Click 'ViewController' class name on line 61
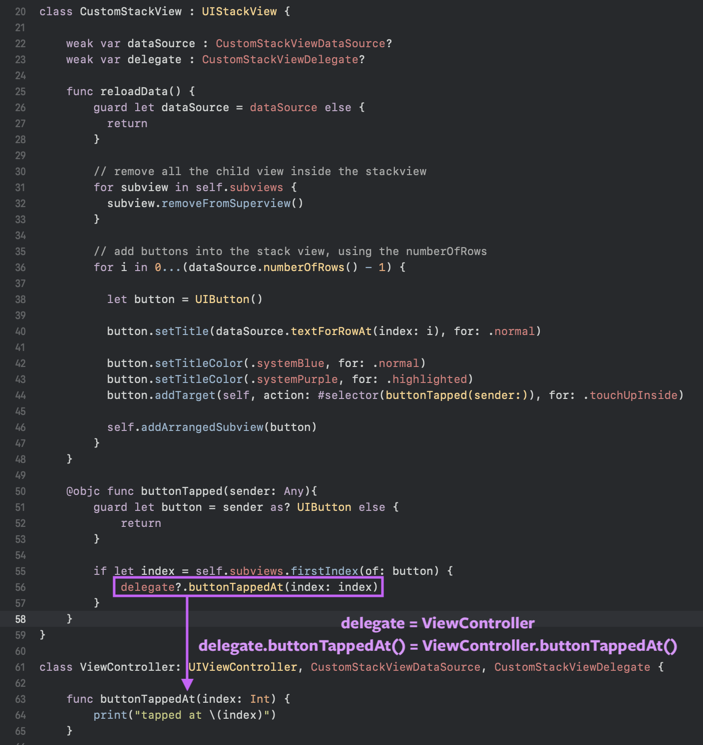The width and height of the screenshot is (703, 745). tap(127, 667)
